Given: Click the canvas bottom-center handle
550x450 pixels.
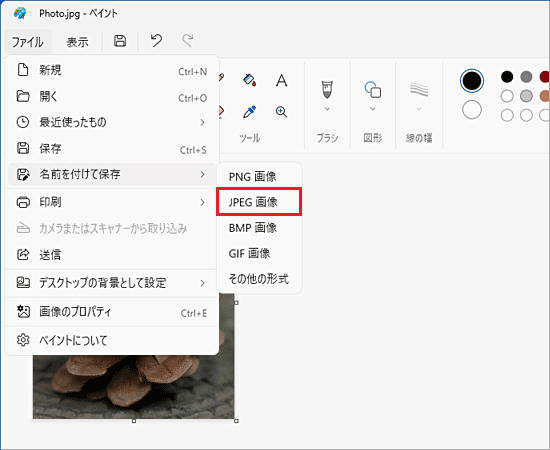Looking at the screenshot, I should pos(134,421).
